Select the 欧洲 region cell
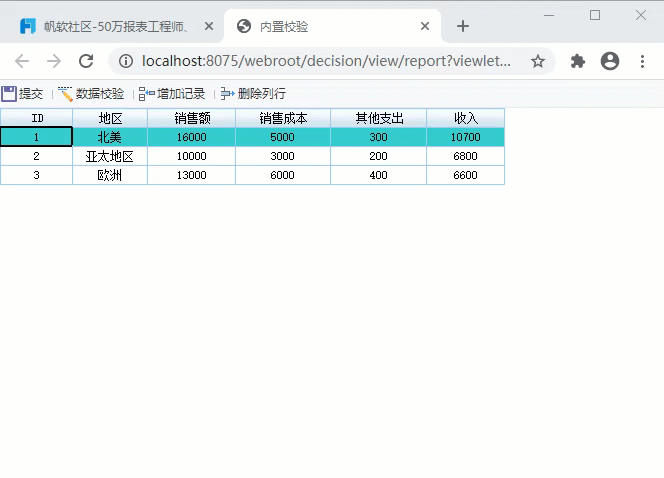The image size is (664, 478). click(x=110, y=175)
